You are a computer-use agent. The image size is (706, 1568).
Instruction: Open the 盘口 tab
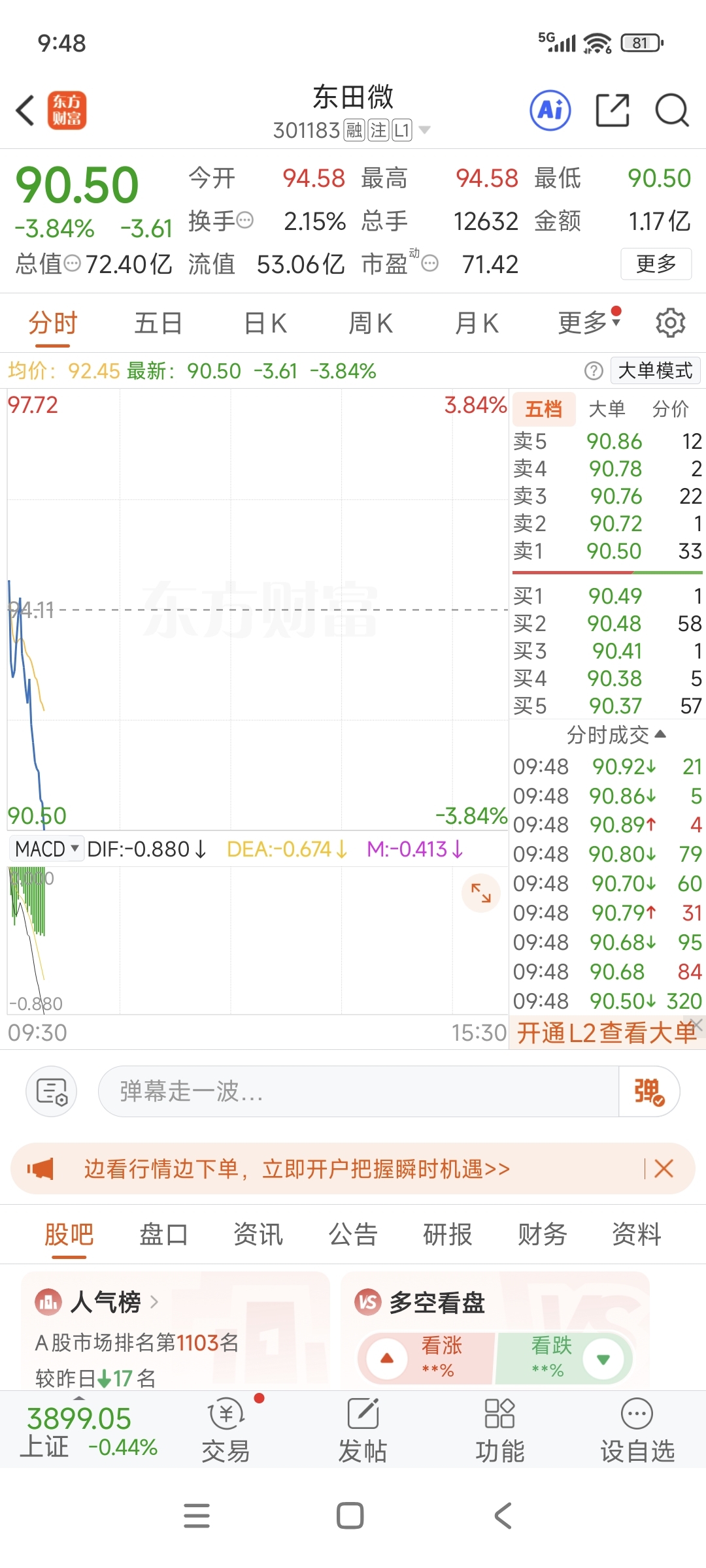163,1235
